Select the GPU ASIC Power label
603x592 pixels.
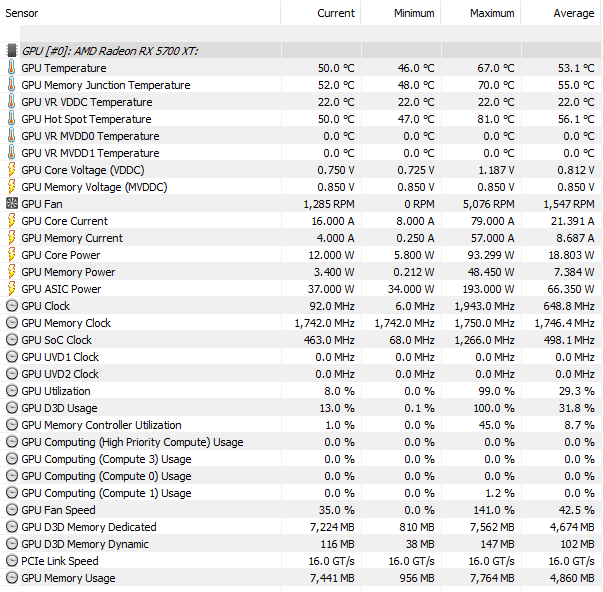(x=61, y=289)
